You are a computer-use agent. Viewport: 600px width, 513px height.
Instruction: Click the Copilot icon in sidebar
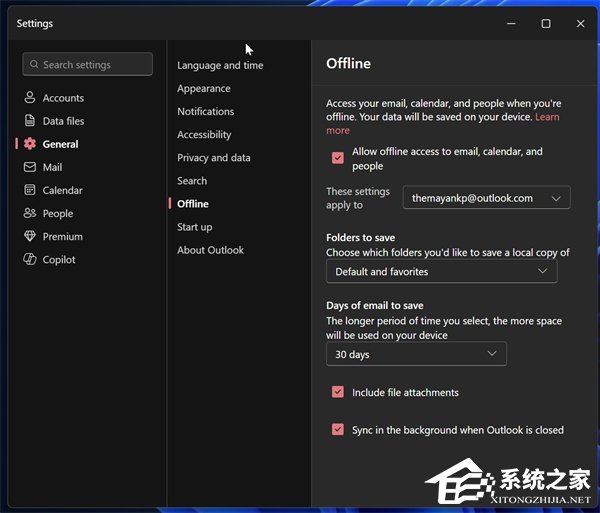tap(30, 259)
